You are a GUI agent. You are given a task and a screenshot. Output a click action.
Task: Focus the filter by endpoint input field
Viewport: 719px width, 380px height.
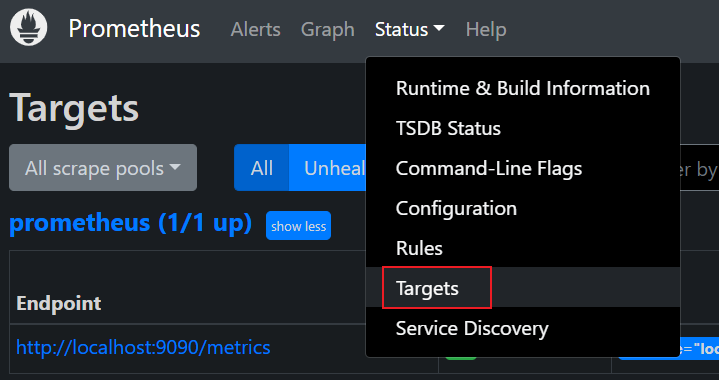point(699,168)
